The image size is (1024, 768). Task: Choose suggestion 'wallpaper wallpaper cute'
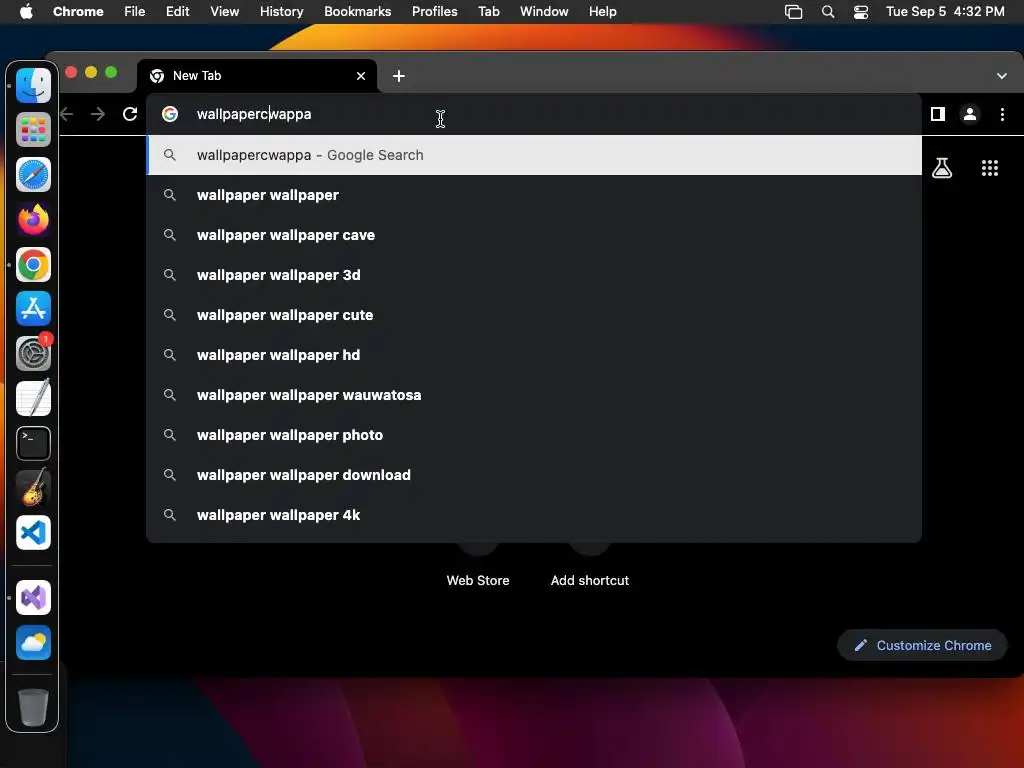(x=534, y=315)
